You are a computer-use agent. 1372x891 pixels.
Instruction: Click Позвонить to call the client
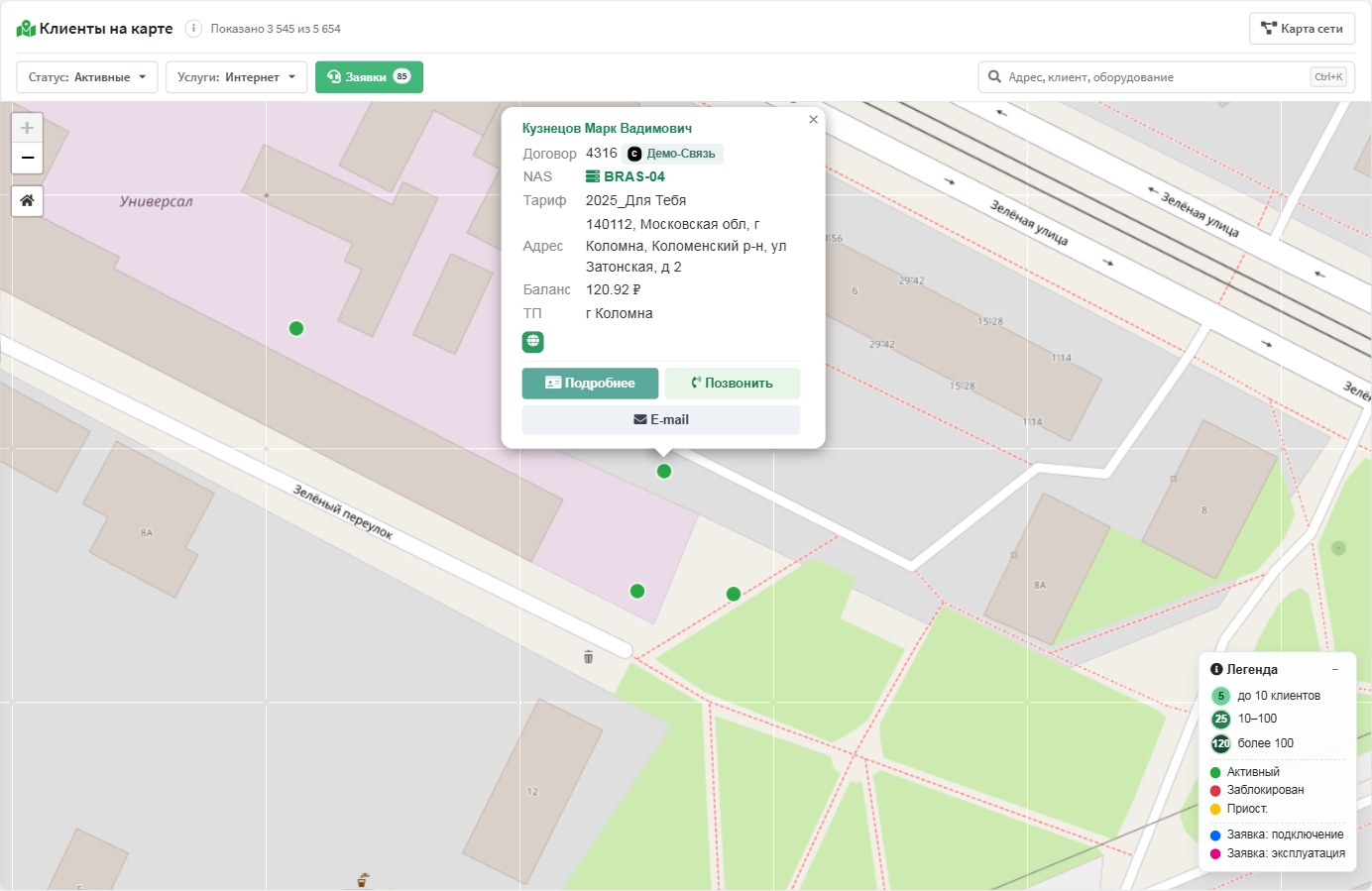coord(733,384)
